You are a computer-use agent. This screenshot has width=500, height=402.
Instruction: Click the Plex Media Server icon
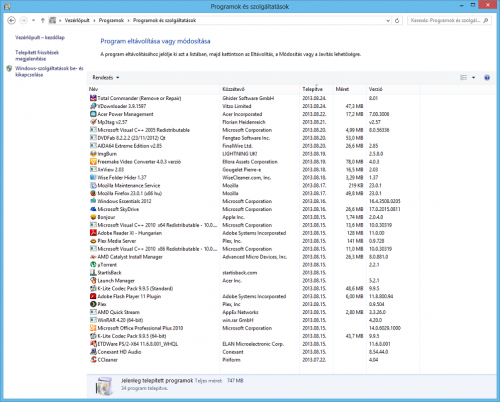93,241
